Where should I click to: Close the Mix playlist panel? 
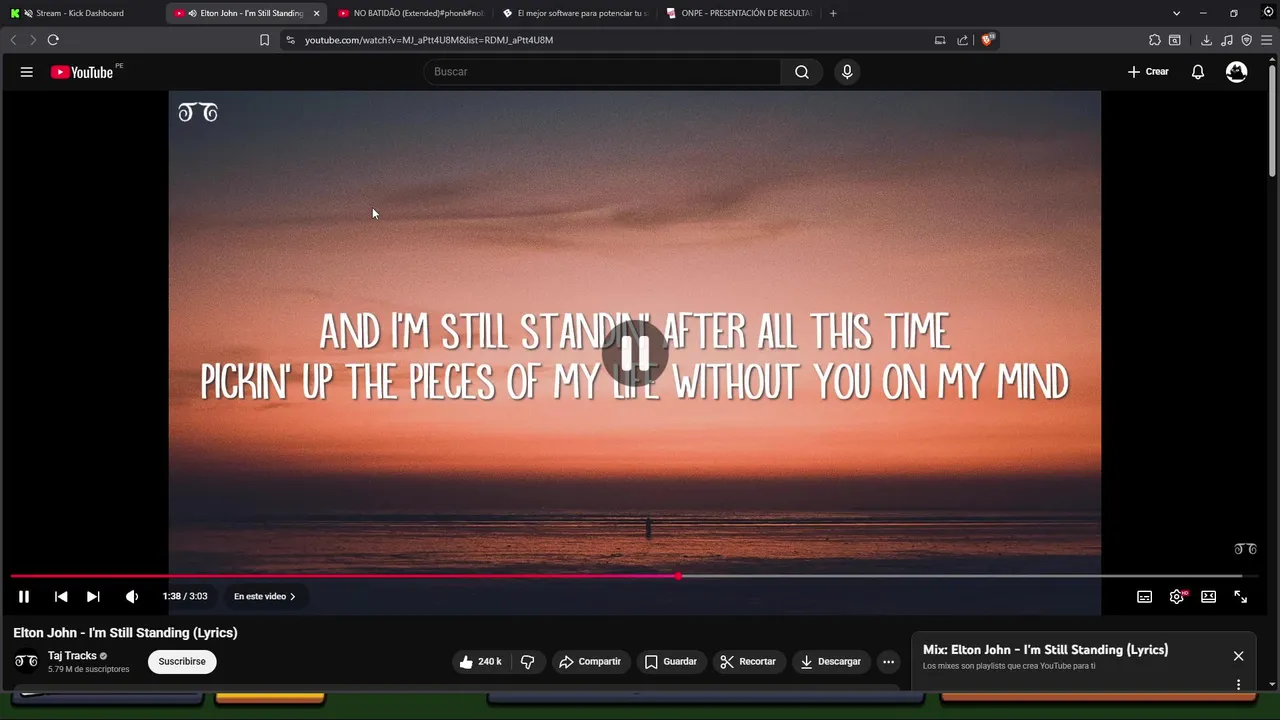point(1238,656)
